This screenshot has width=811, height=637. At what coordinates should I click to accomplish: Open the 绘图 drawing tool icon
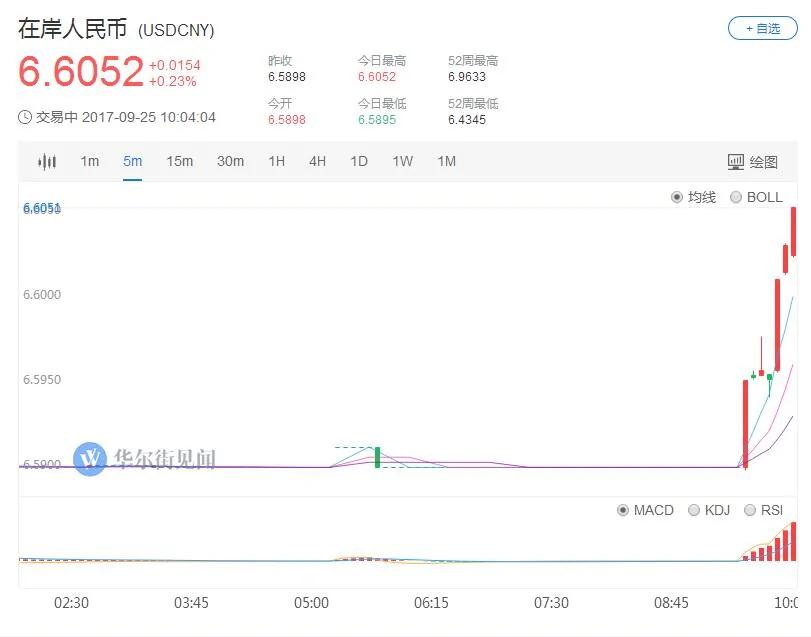pos(735,162)
